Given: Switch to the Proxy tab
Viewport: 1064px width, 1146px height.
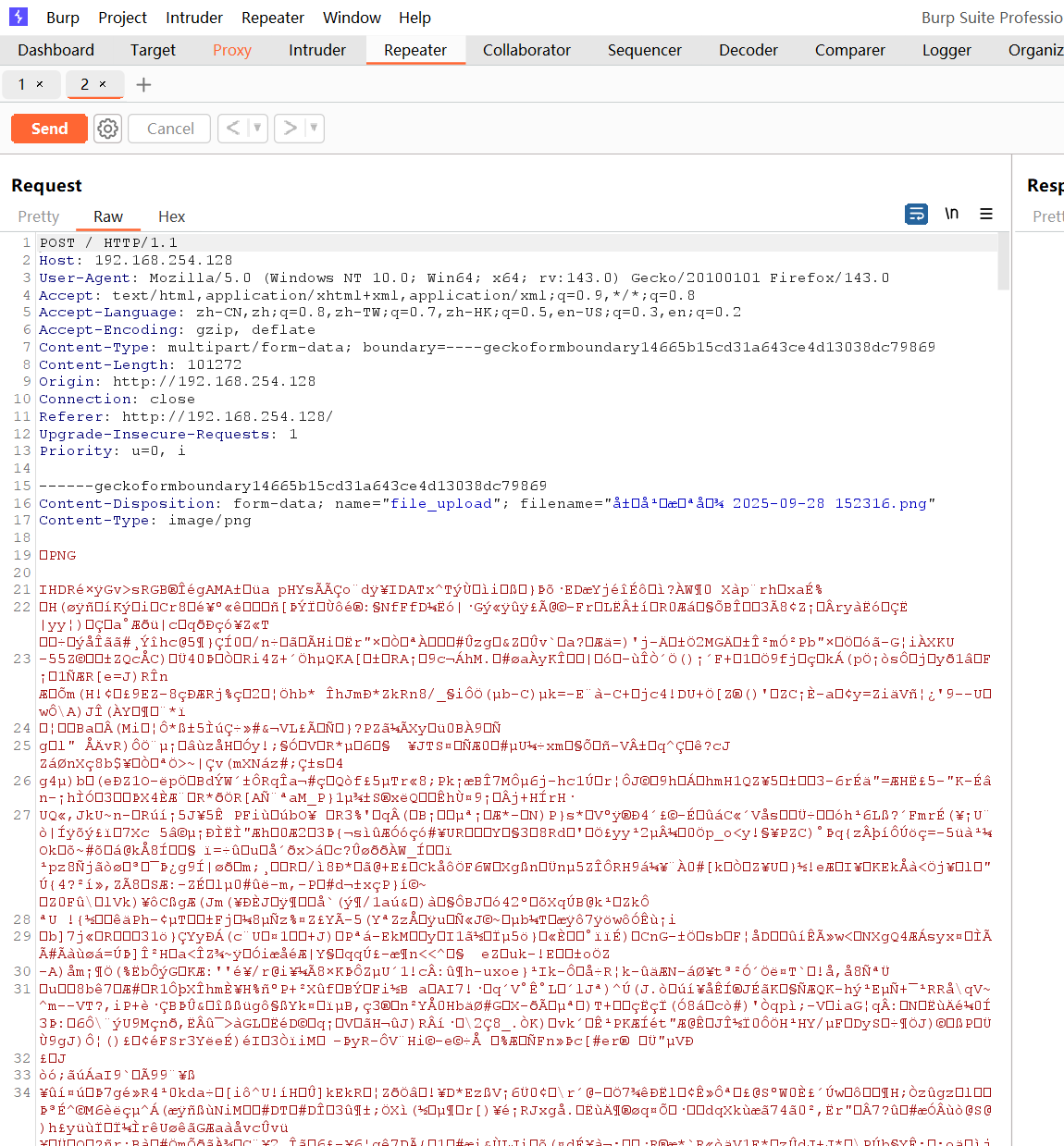Looking at the screenshot, I should coord(232,50).
